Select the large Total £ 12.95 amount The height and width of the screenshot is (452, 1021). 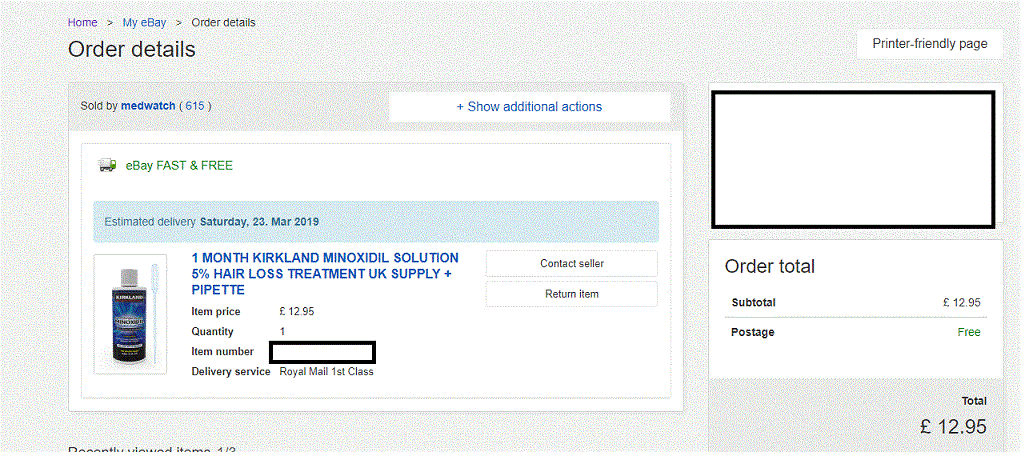953,427
